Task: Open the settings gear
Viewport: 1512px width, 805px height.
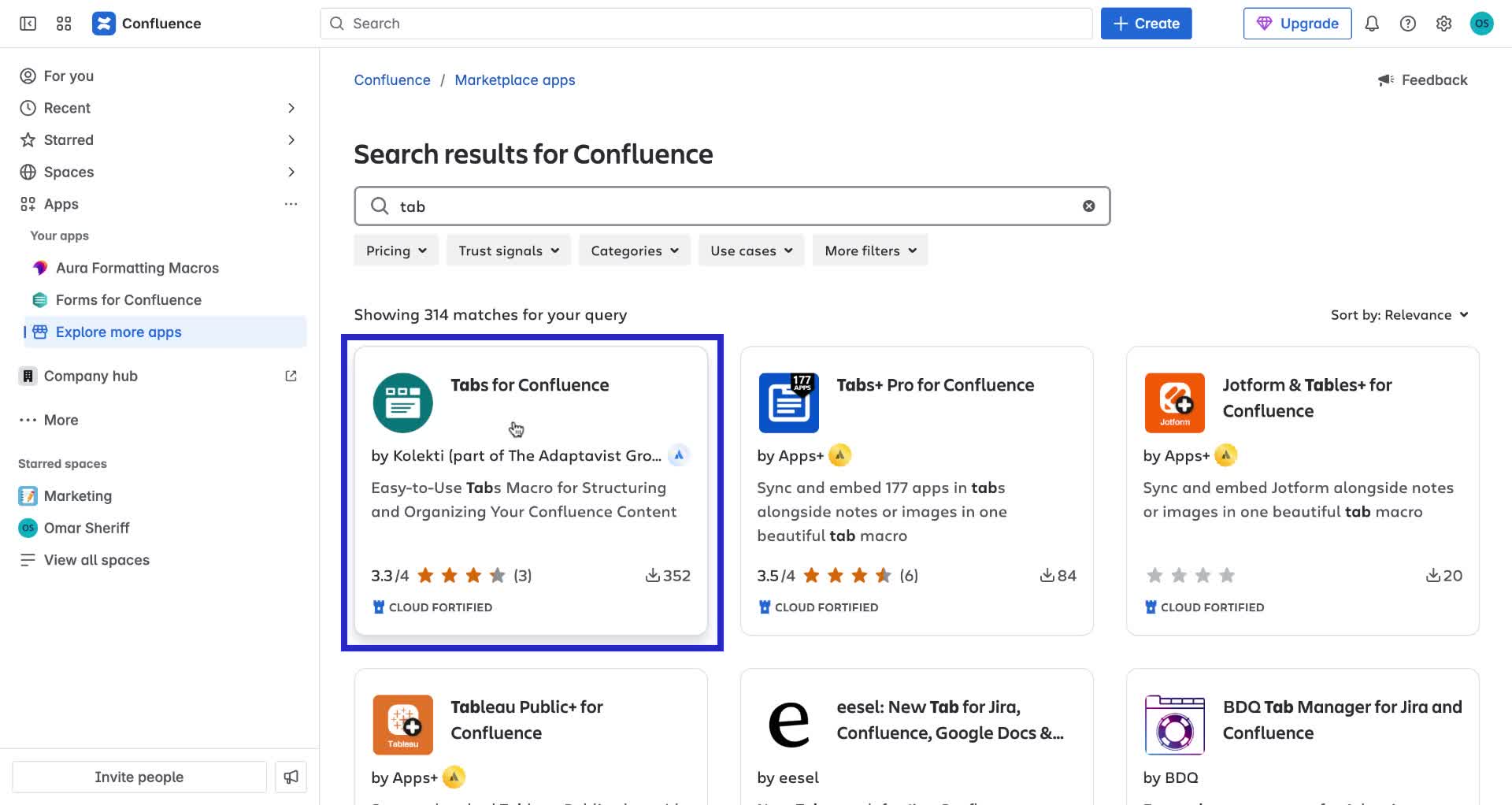Action: 1444,24
